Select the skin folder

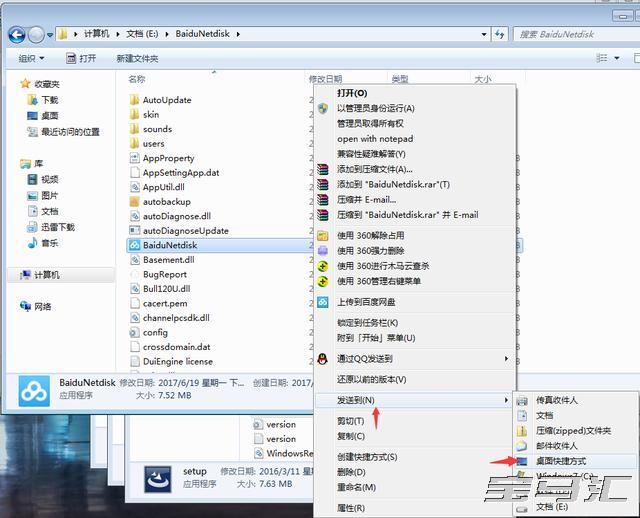tap(151, 115)
